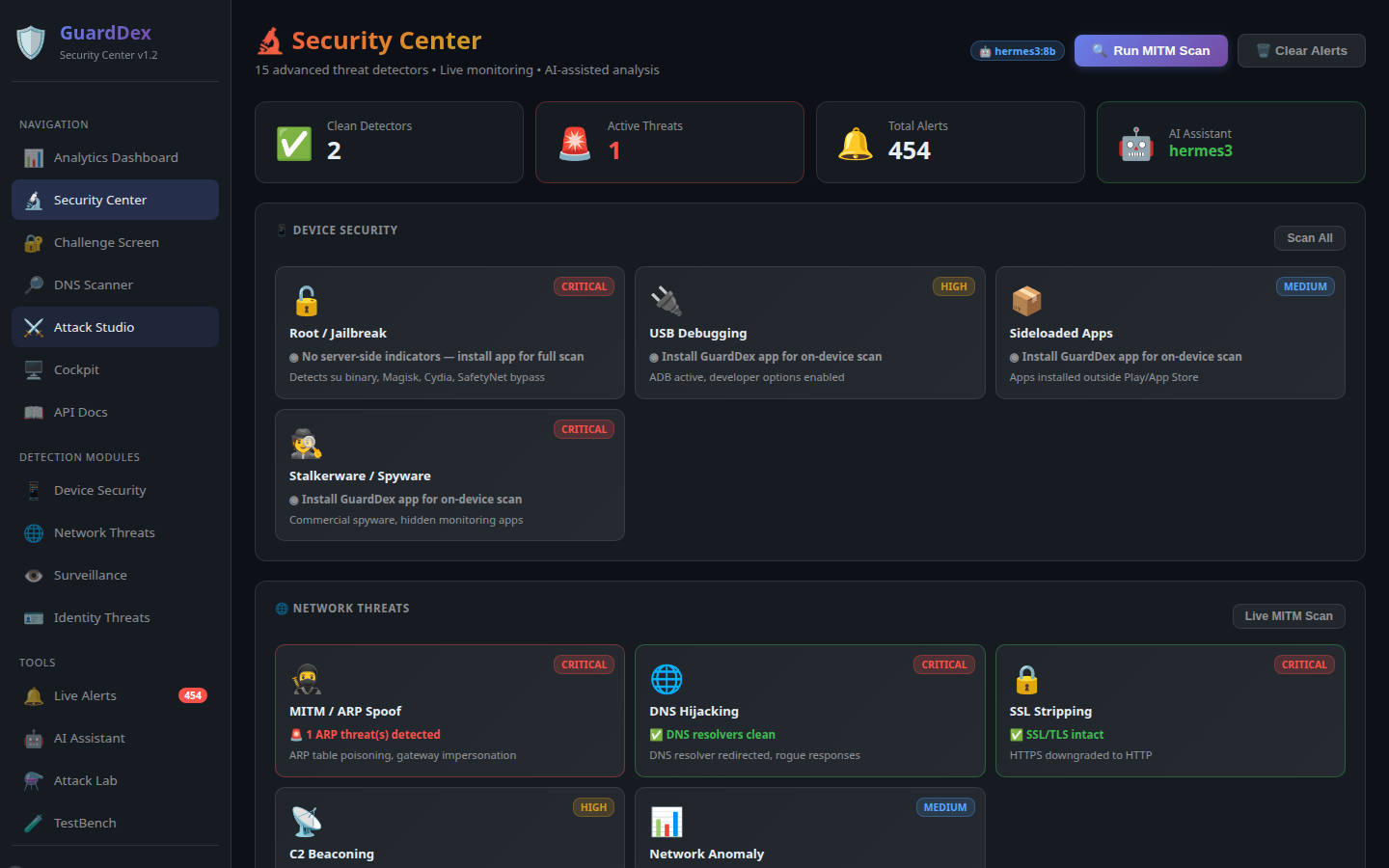
Task: Click the SSL Stripping padlock icon
Action: tap(1026, 679)
